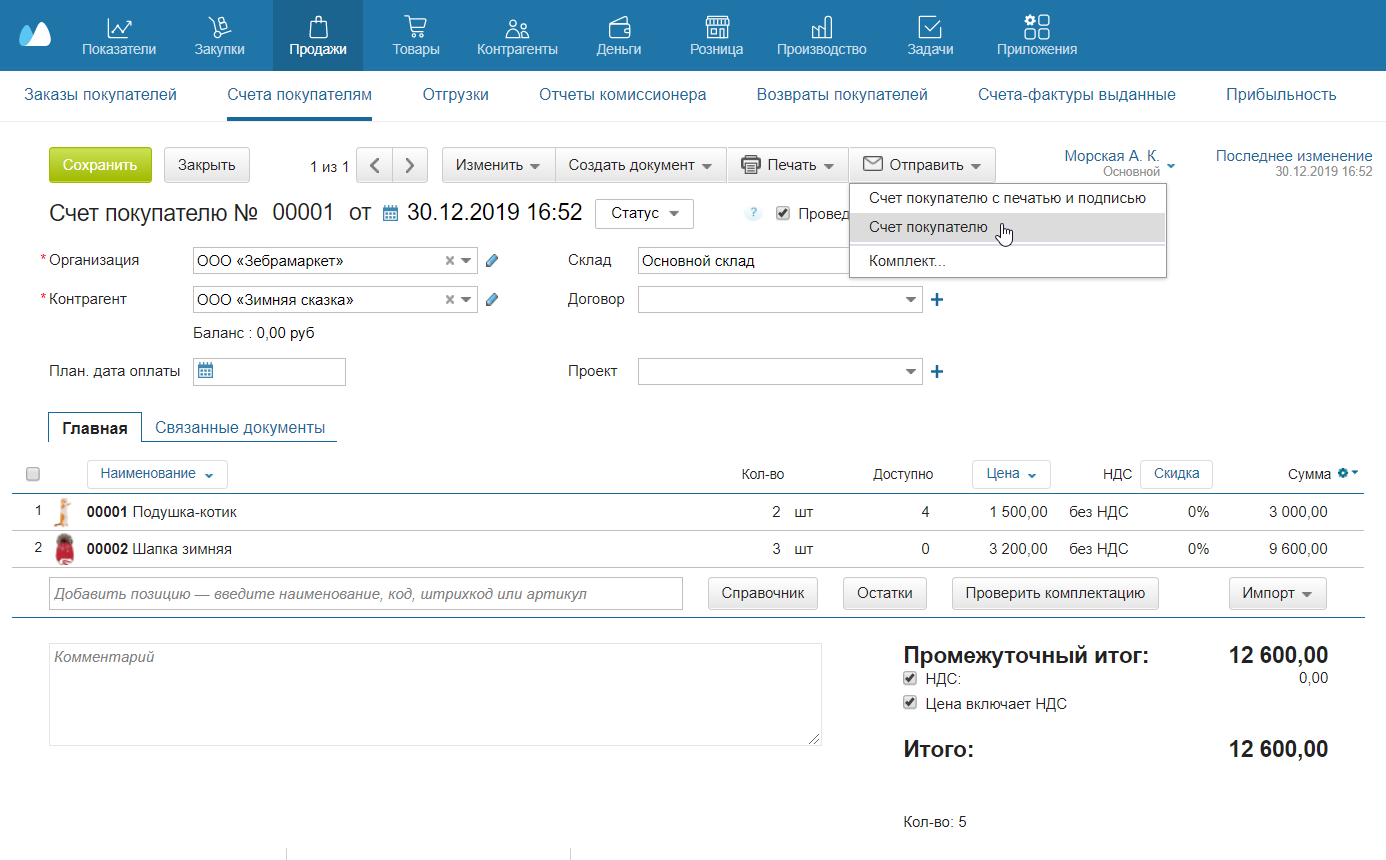Screen dimensions: 1386x860
Task: Click the edit pencil next to Организация
Action: point(491,261)
